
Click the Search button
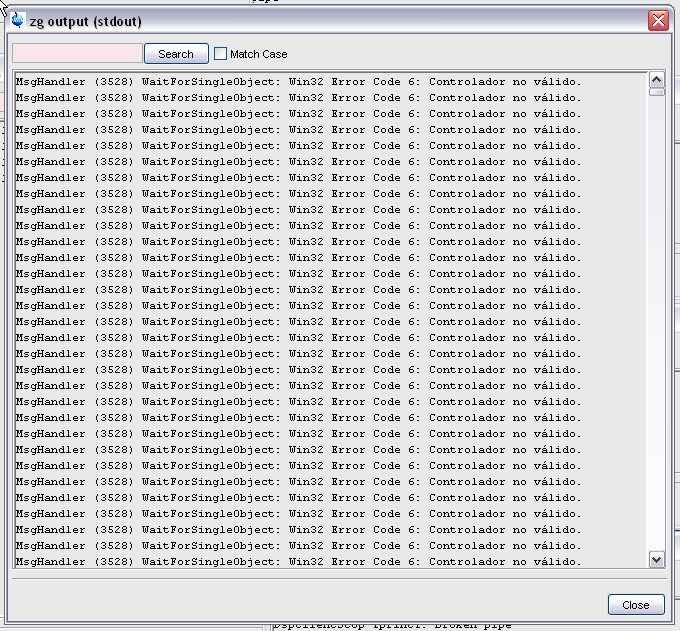[176, 54]
